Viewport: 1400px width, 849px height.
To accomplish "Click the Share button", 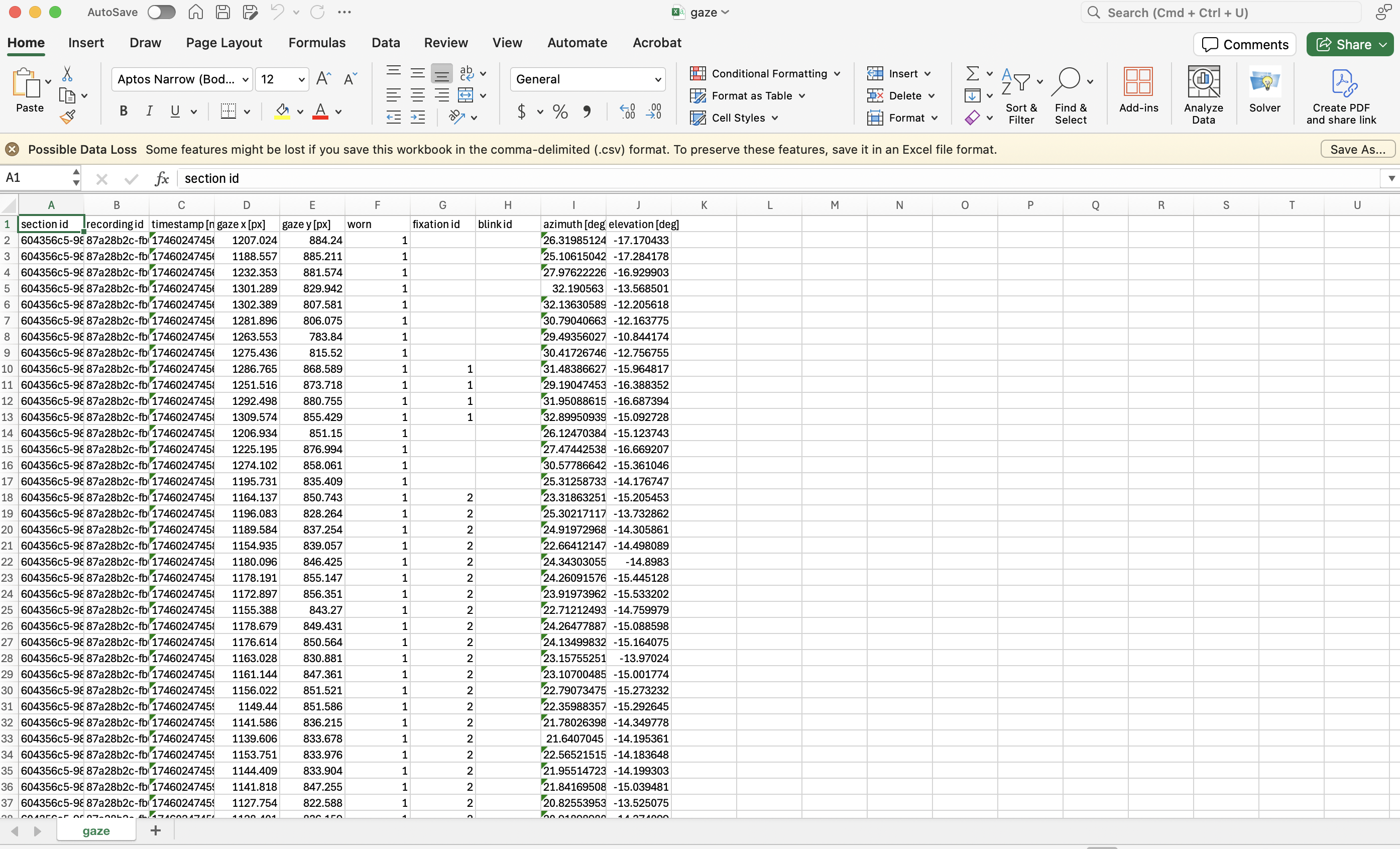I will [1349, 44].
